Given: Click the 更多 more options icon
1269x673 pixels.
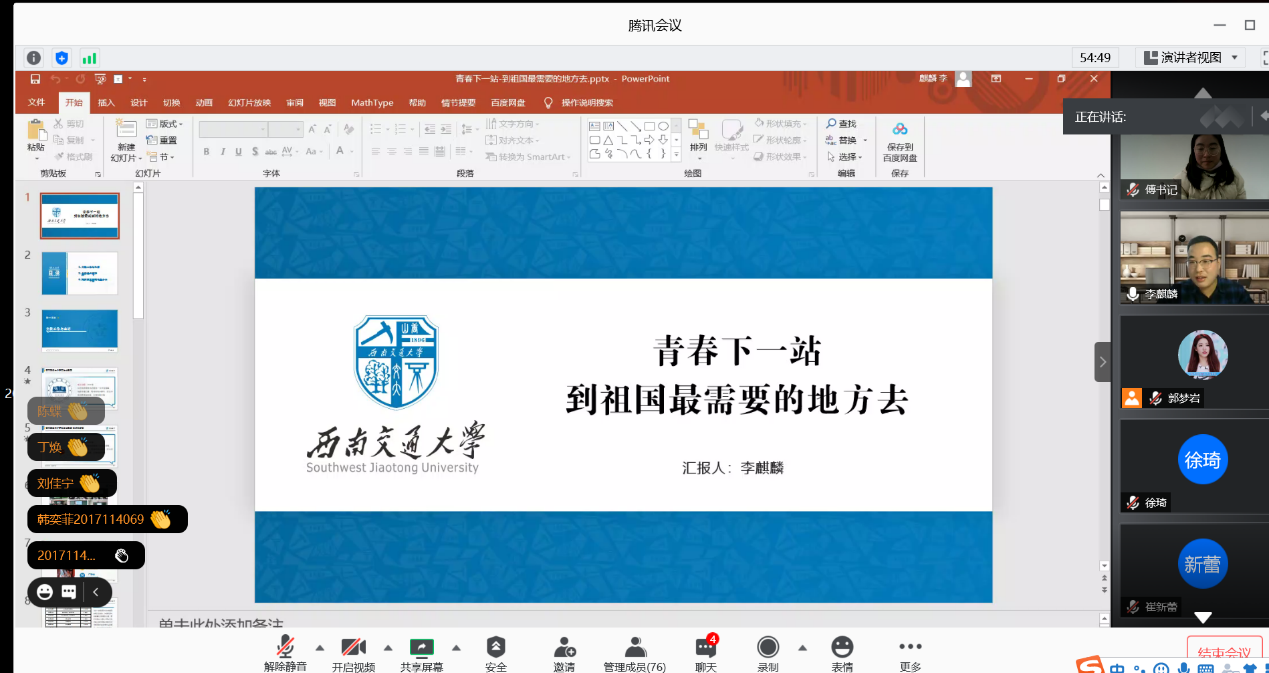Looking at the screenshot, I should click(910, 648).
